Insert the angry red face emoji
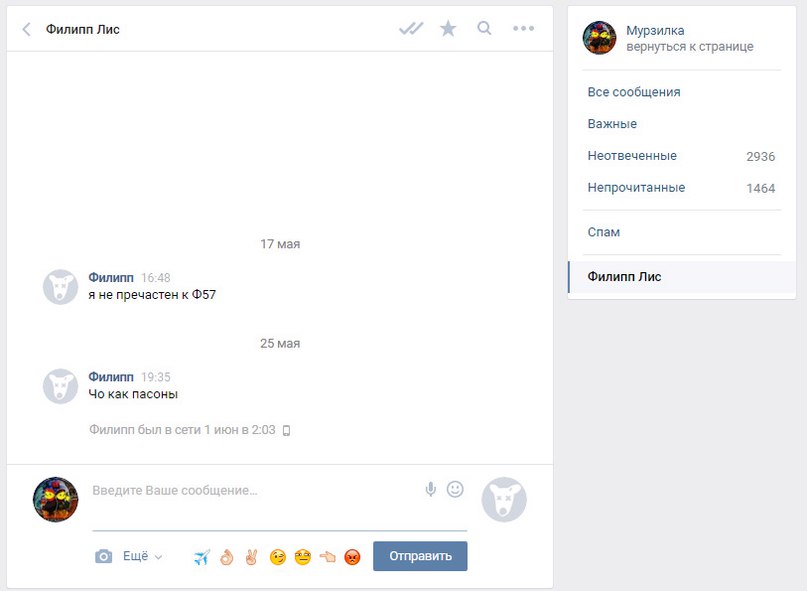The image size is (807, 591). 353,557
